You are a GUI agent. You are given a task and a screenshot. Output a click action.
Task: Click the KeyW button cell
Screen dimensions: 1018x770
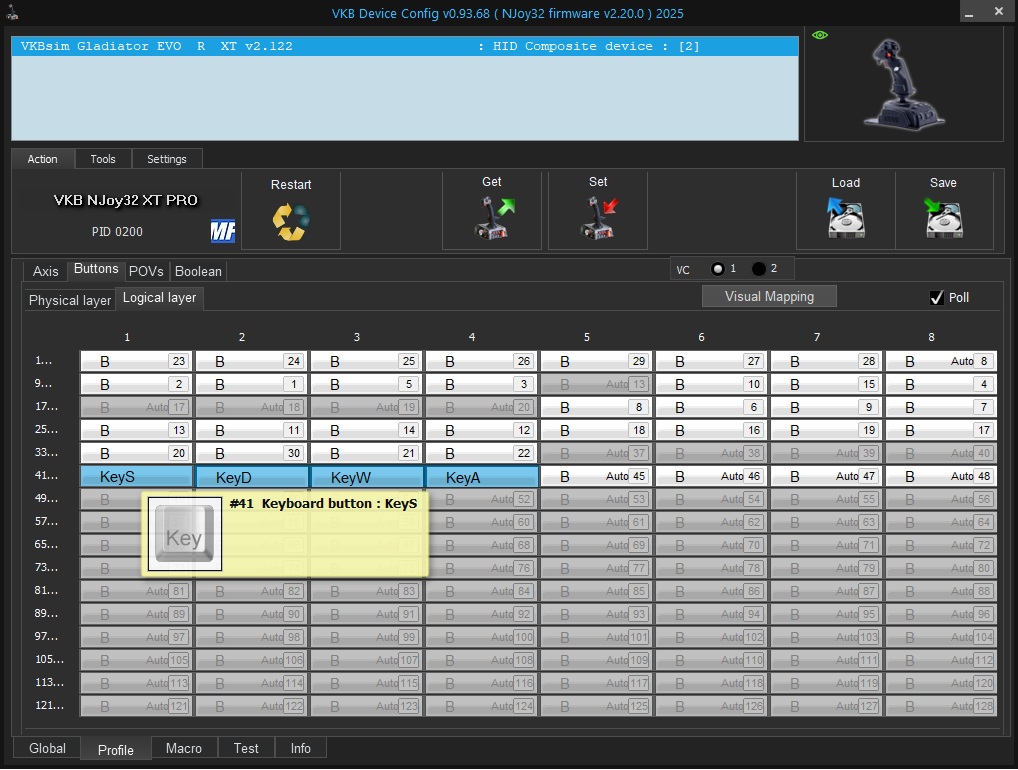[x=367, y=477]
